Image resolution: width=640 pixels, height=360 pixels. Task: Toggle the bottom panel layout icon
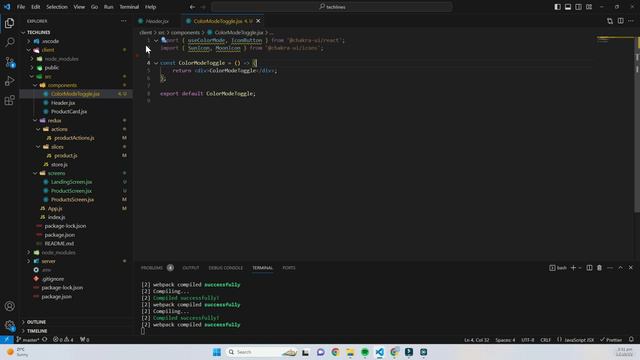point(568,7)
